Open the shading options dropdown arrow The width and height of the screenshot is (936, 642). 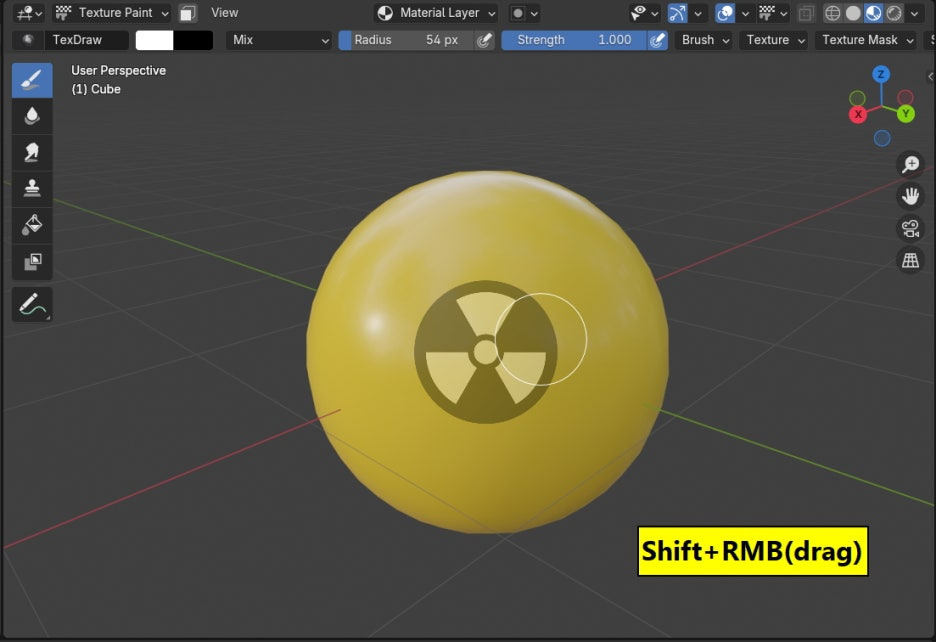pyautogui.click(x=914, y=13)
